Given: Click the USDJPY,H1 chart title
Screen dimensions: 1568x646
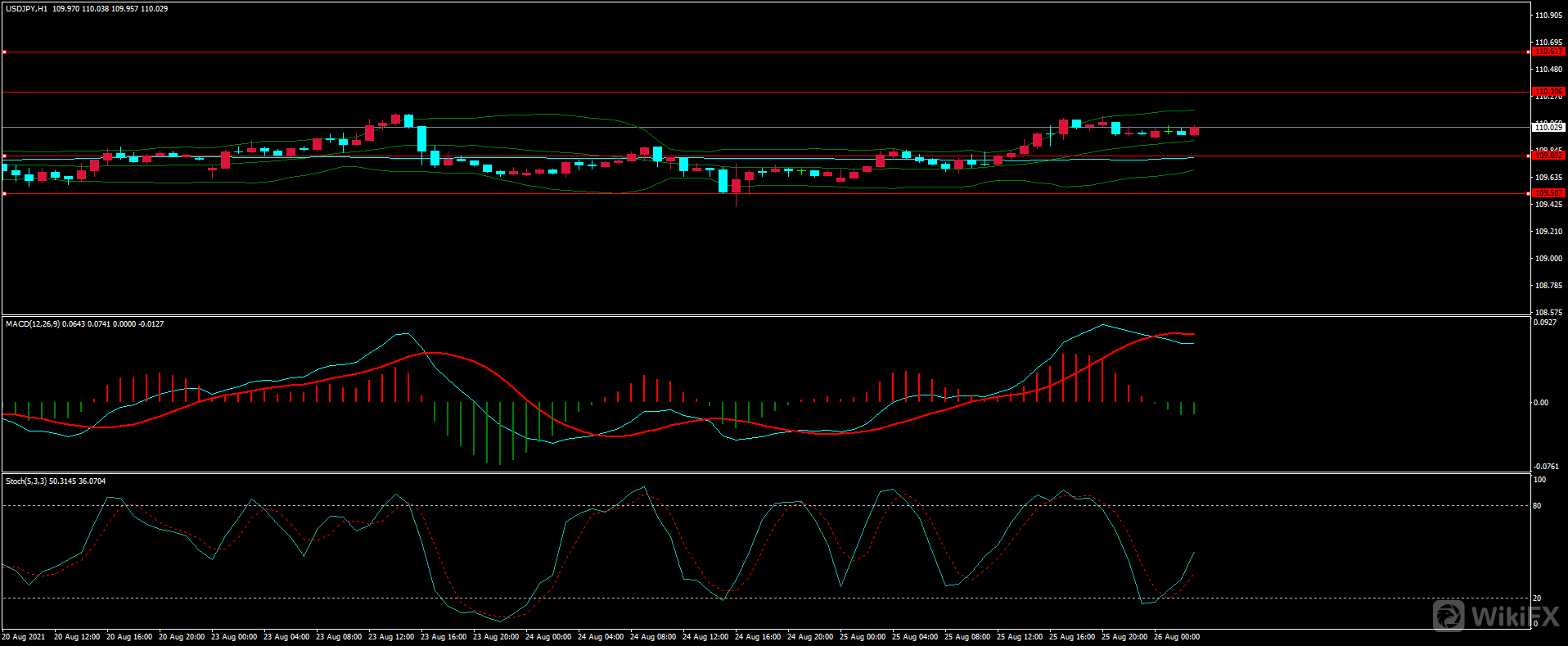Looking at the screenshot, I should [x=26, y=9].
